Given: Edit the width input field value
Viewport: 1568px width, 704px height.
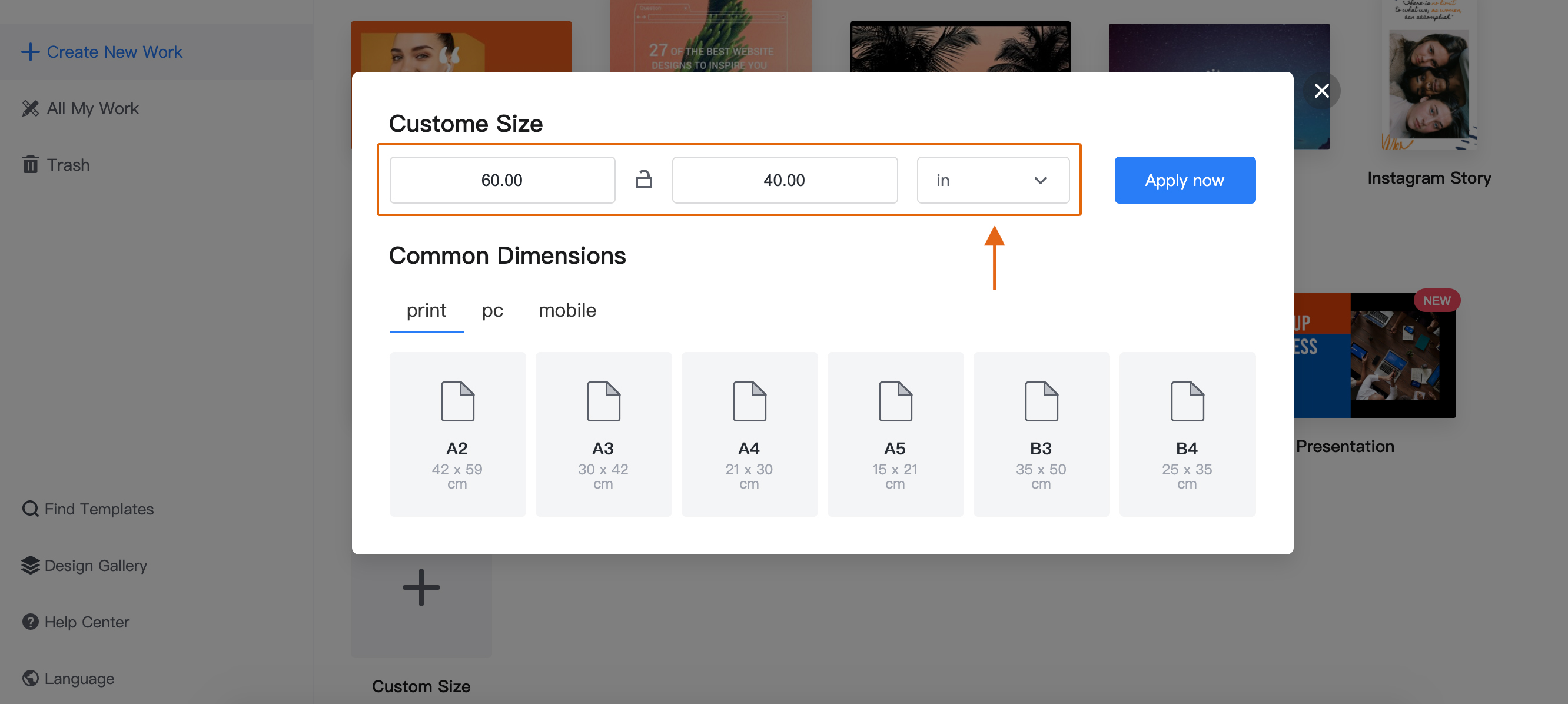Looking at the screenshot, I should click(x=502, y=180).
